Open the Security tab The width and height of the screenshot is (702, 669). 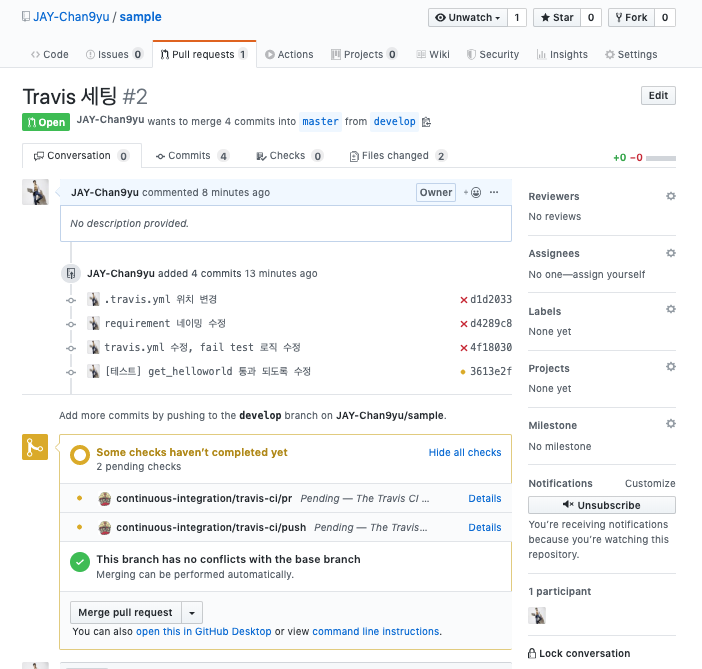(493, 55)
